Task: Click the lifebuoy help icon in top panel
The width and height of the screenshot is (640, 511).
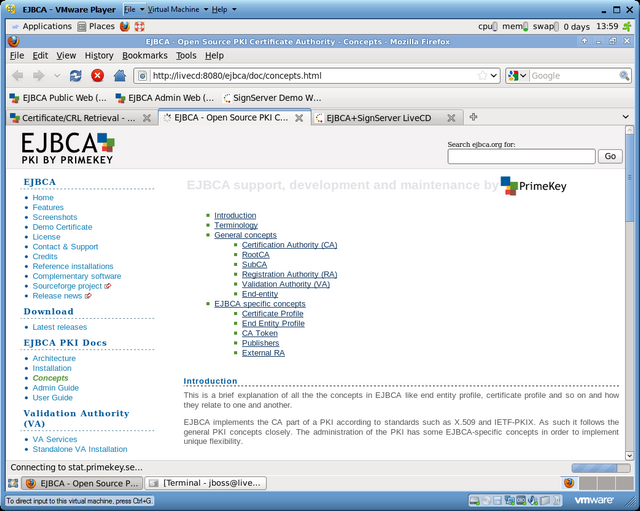Action: tap(140, 27)
